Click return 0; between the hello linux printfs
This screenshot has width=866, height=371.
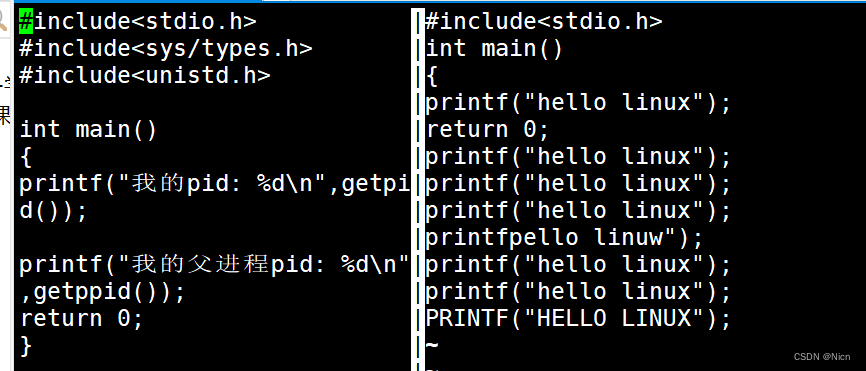[487, 130]
